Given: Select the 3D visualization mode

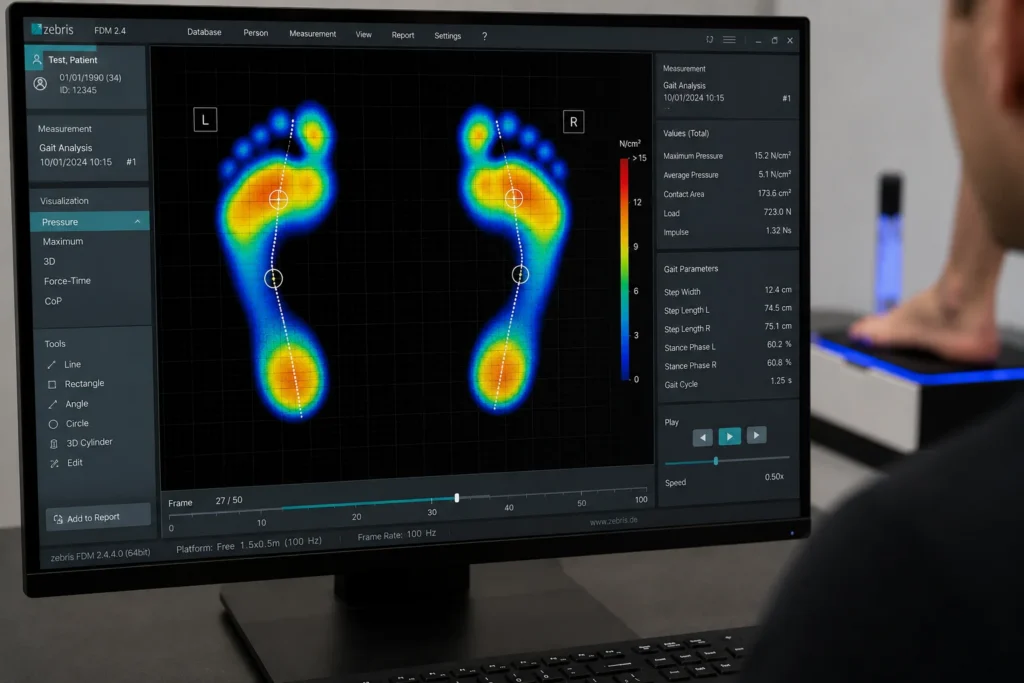Looking at the screenshot, I should point(49,261).
